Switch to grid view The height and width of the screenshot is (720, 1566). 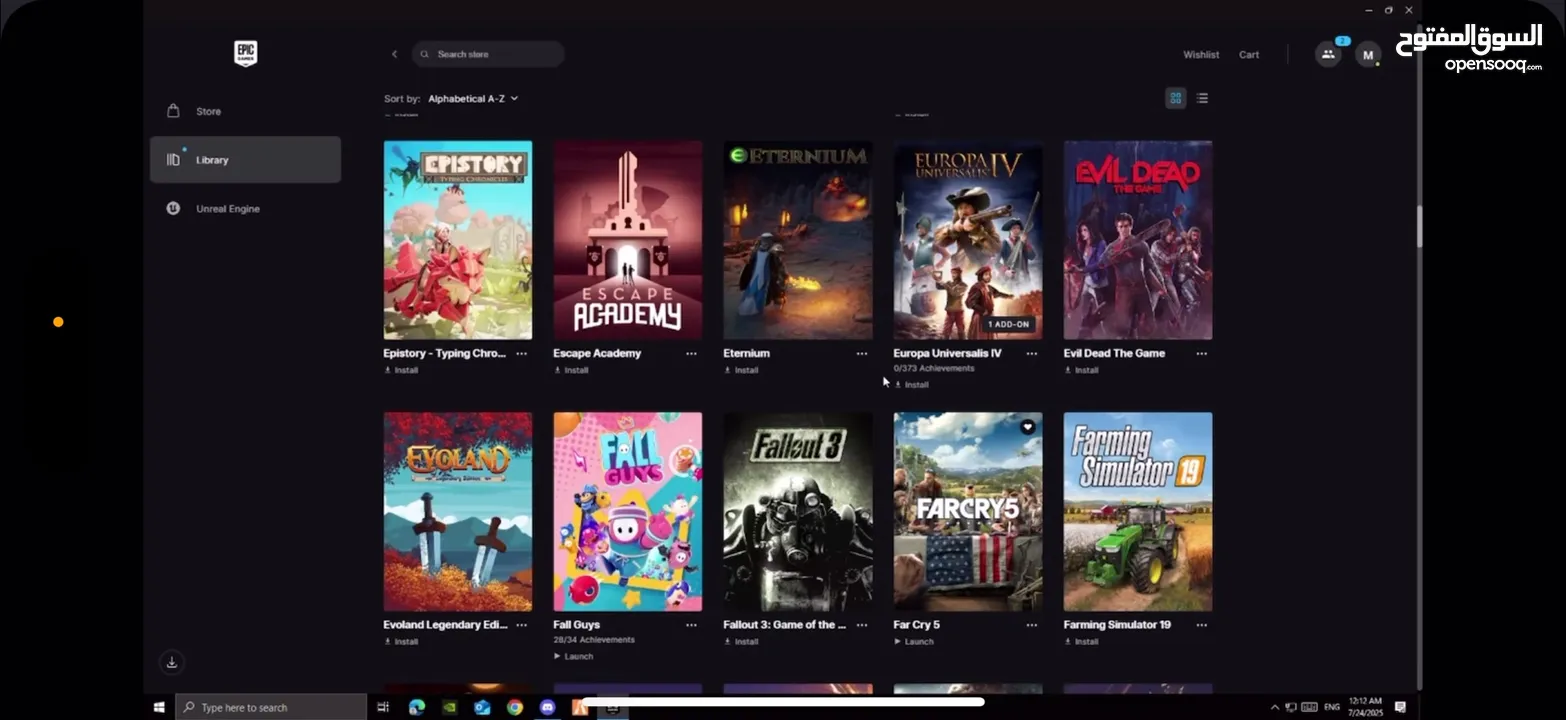[x=1176, y=98]
